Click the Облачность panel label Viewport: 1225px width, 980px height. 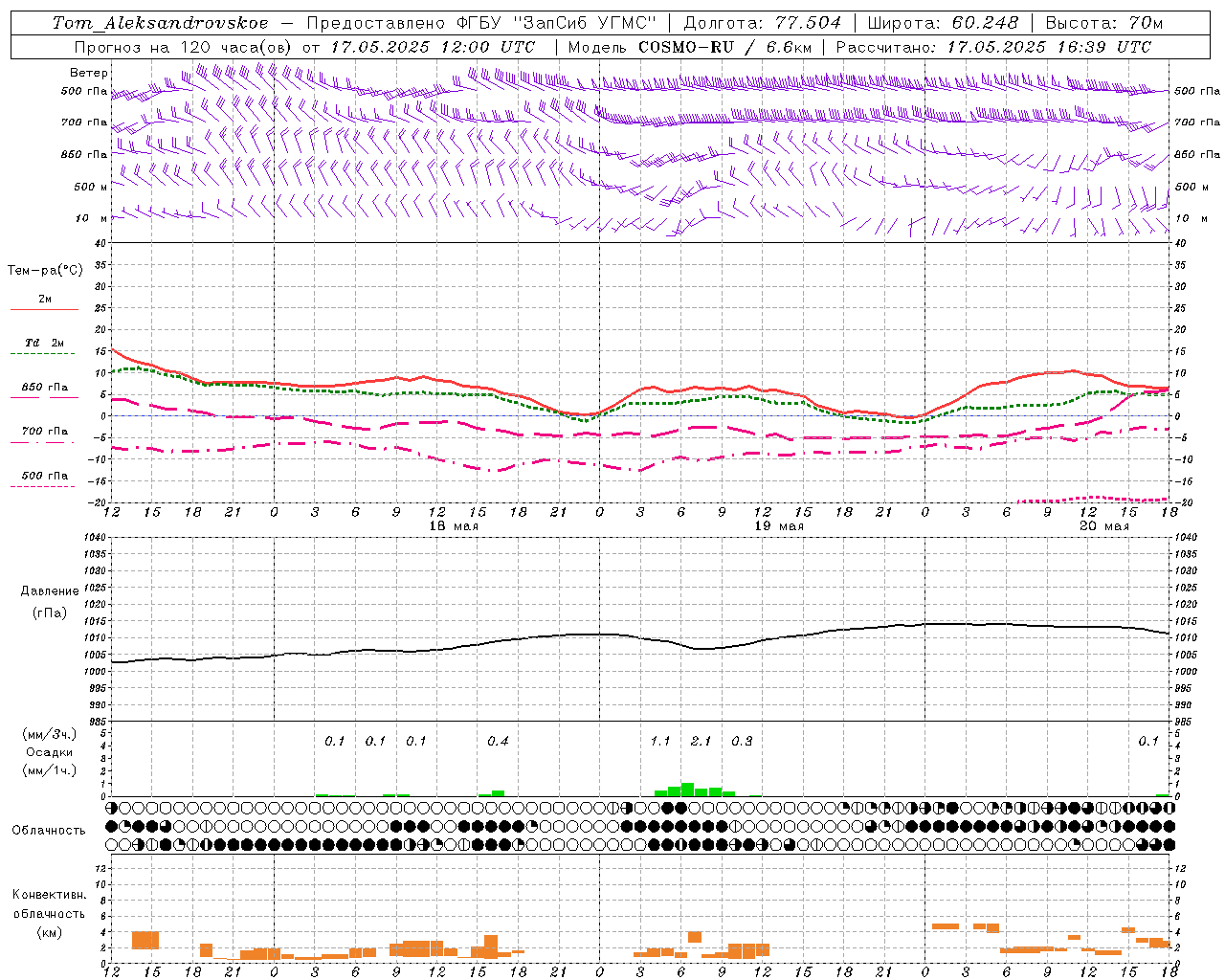(x=49, y=831)
